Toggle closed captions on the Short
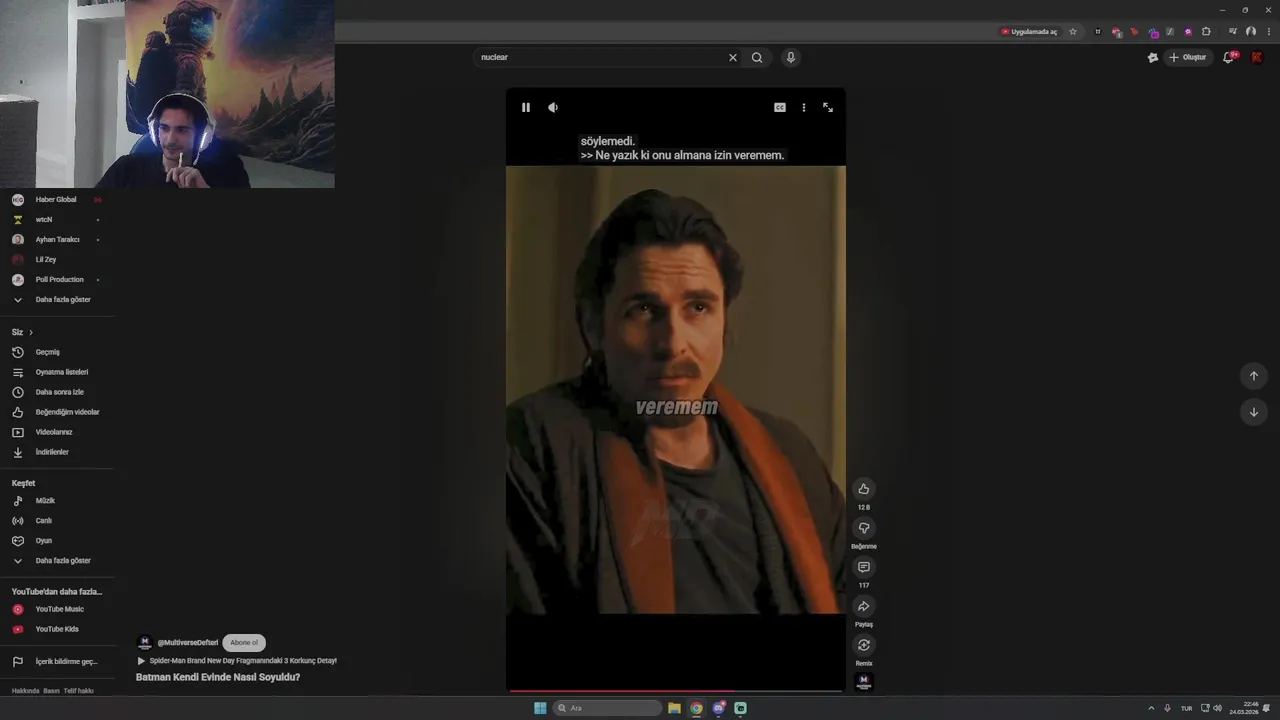 (780, 108)
